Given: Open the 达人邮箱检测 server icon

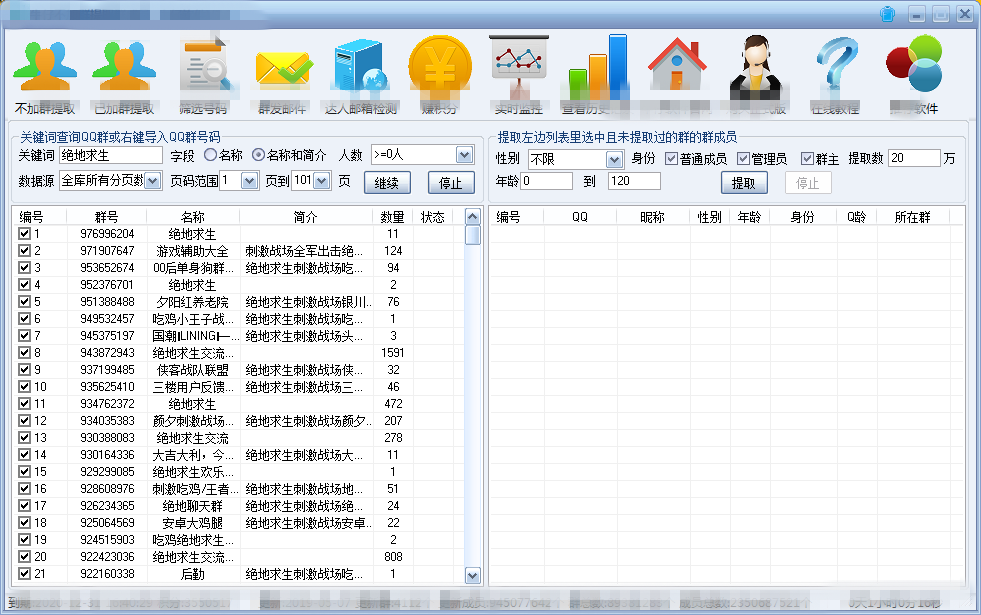Looking at the screenshot, I should [x=361, y=66].
